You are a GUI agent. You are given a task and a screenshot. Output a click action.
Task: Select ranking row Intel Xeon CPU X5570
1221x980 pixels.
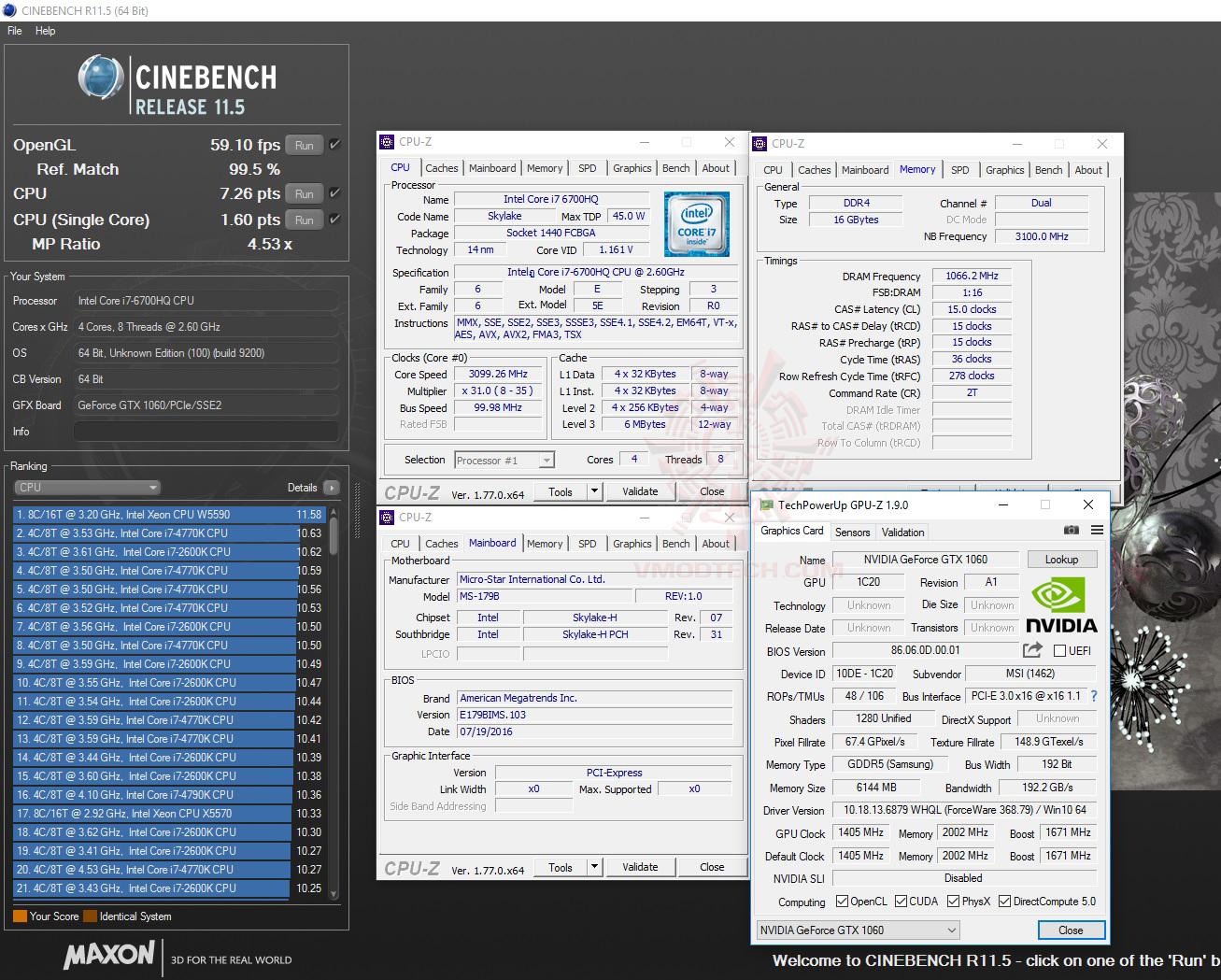coord(168,814)
